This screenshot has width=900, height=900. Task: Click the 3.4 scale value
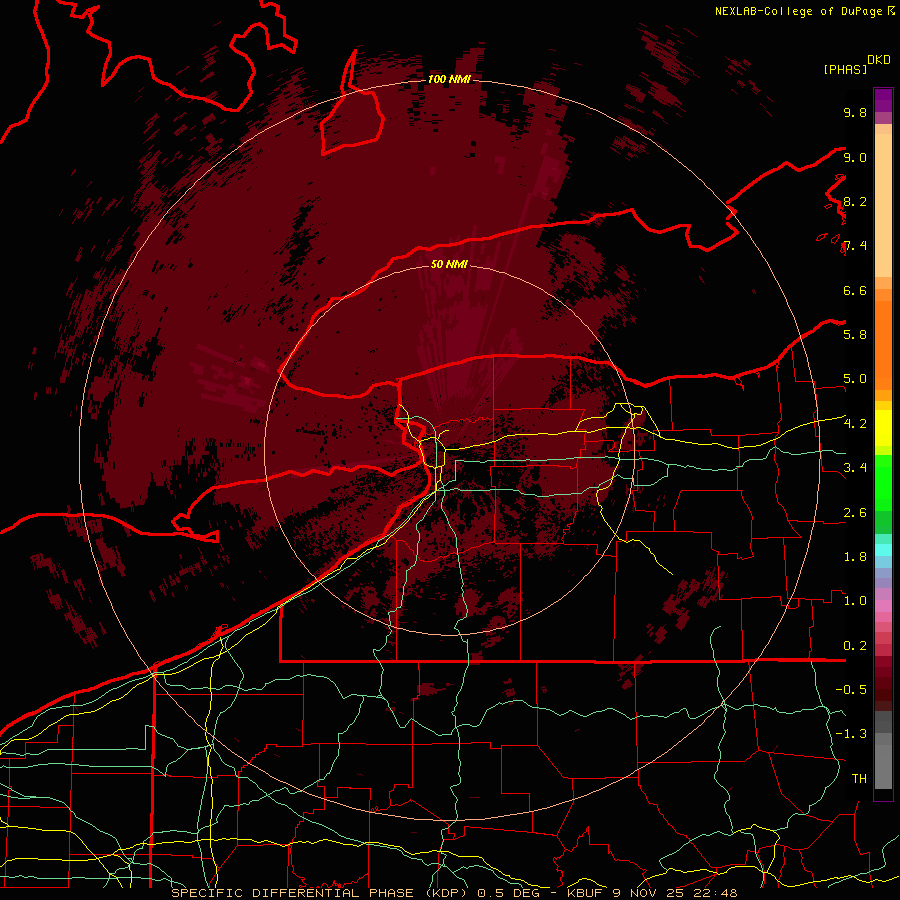click(x=855, y=468)
